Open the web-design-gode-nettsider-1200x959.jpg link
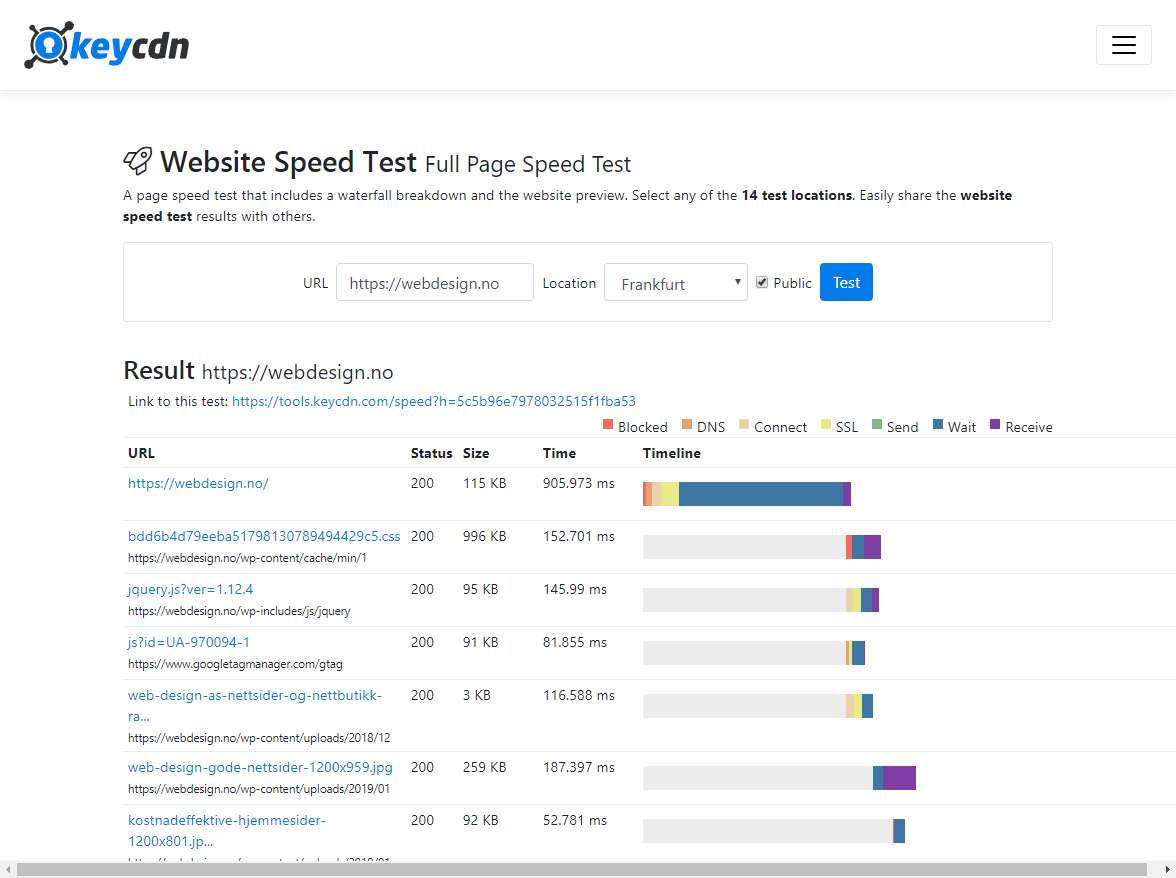Viewport: 1176px width, 878px height. [260, 767]
